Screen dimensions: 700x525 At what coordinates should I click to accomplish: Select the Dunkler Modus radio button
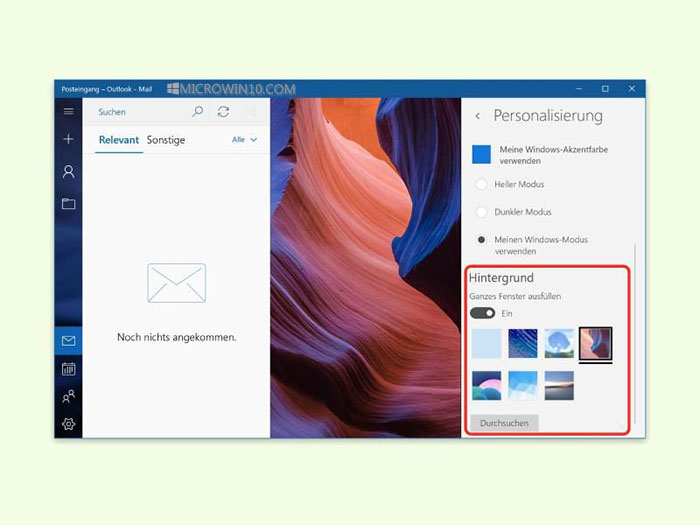[481, 212]
